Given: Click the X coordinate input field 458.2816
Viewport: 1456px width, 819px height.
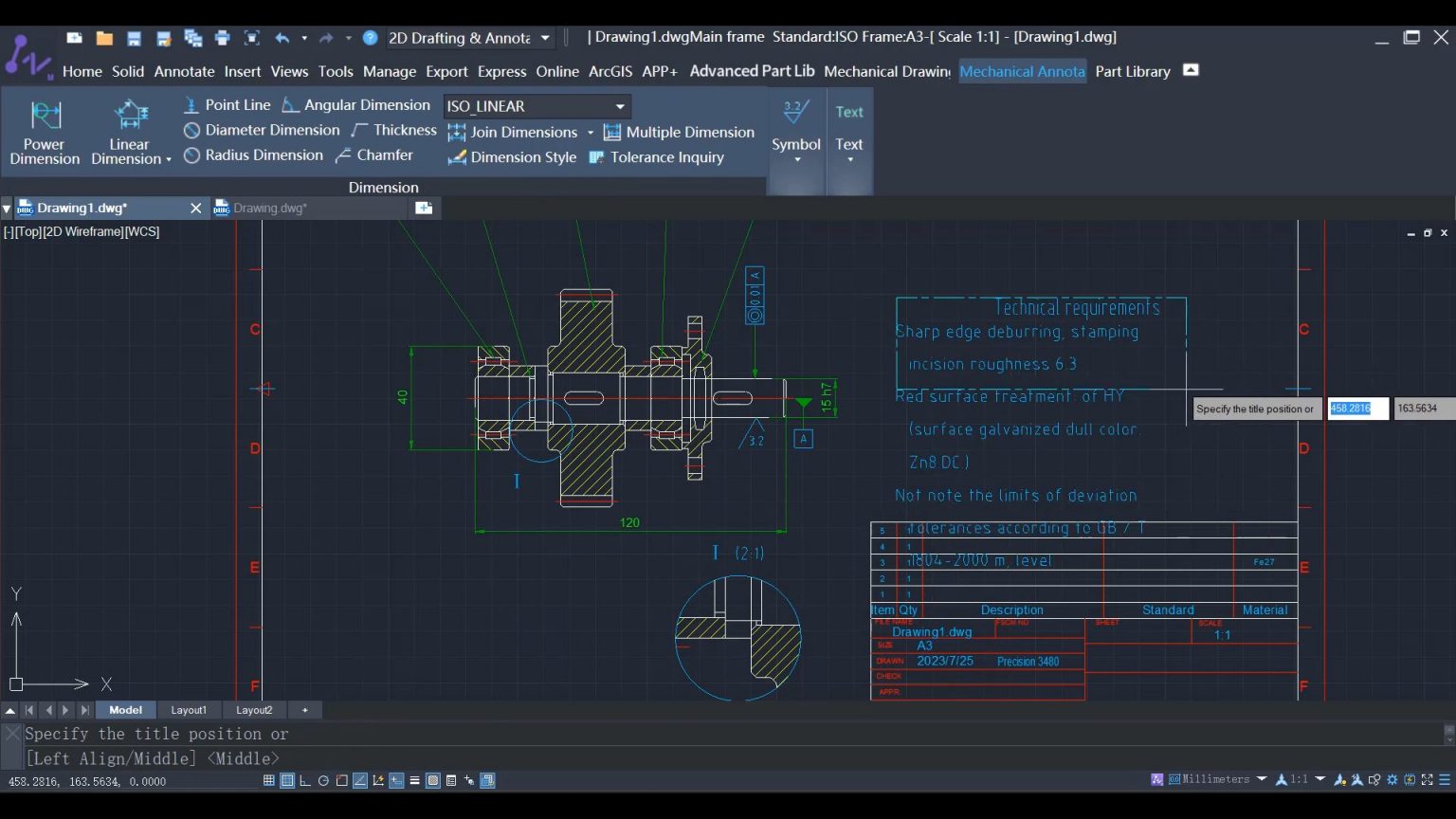Looking at the screenshot, I should pos(1357,409).
